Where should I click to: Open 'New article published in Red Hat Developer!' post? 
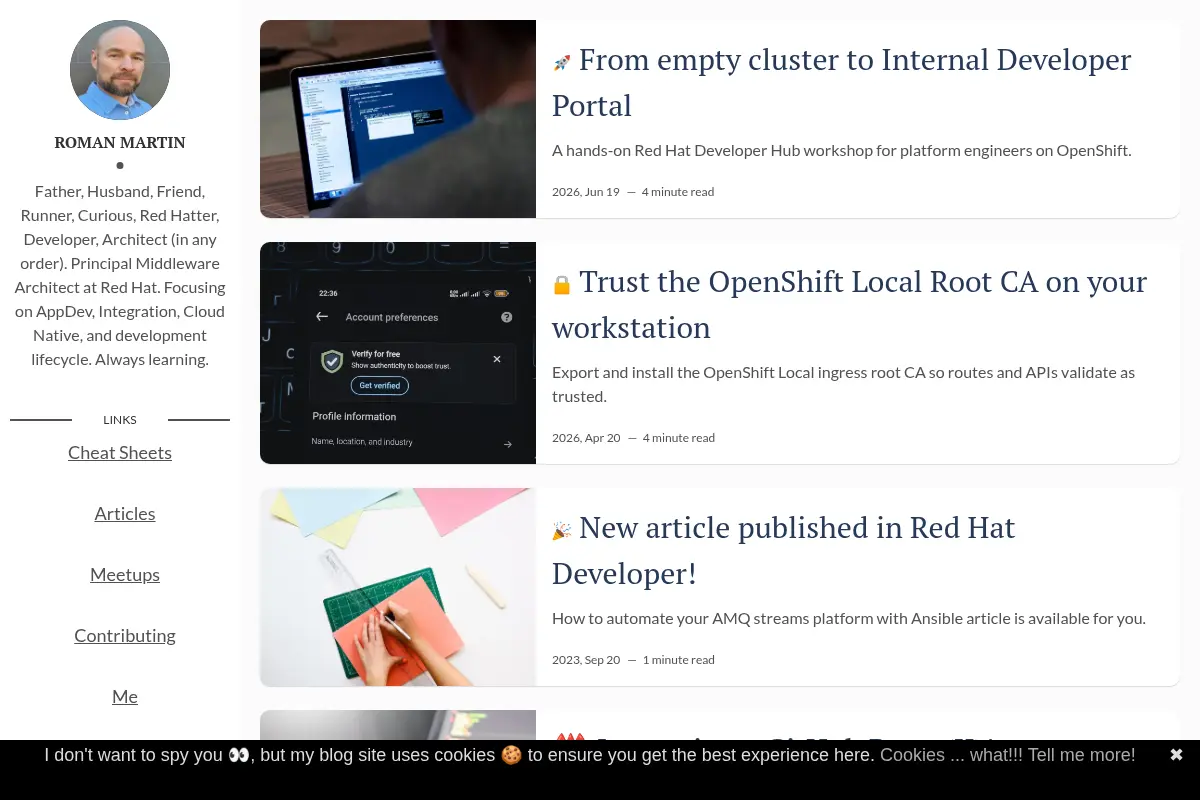point(783,551)
